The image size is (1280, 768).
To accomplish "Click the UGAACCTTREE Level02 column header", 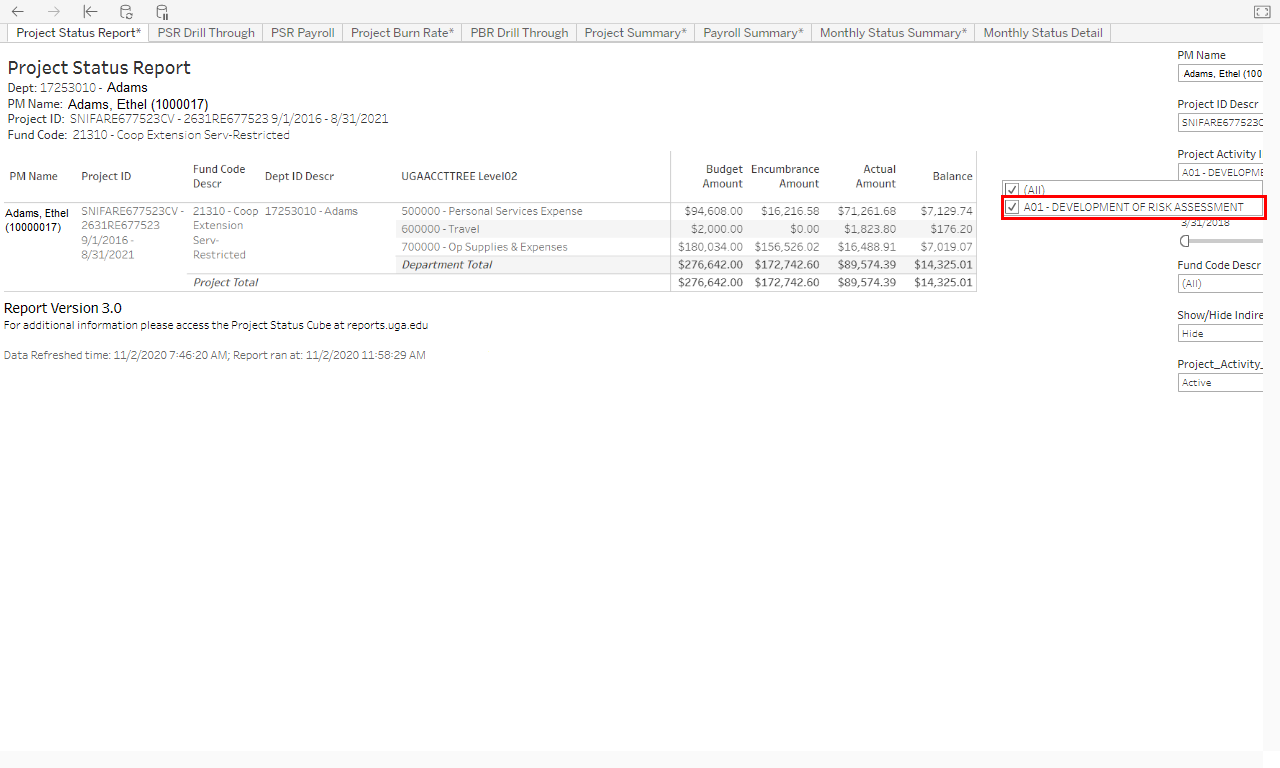I will click(459, 176).
